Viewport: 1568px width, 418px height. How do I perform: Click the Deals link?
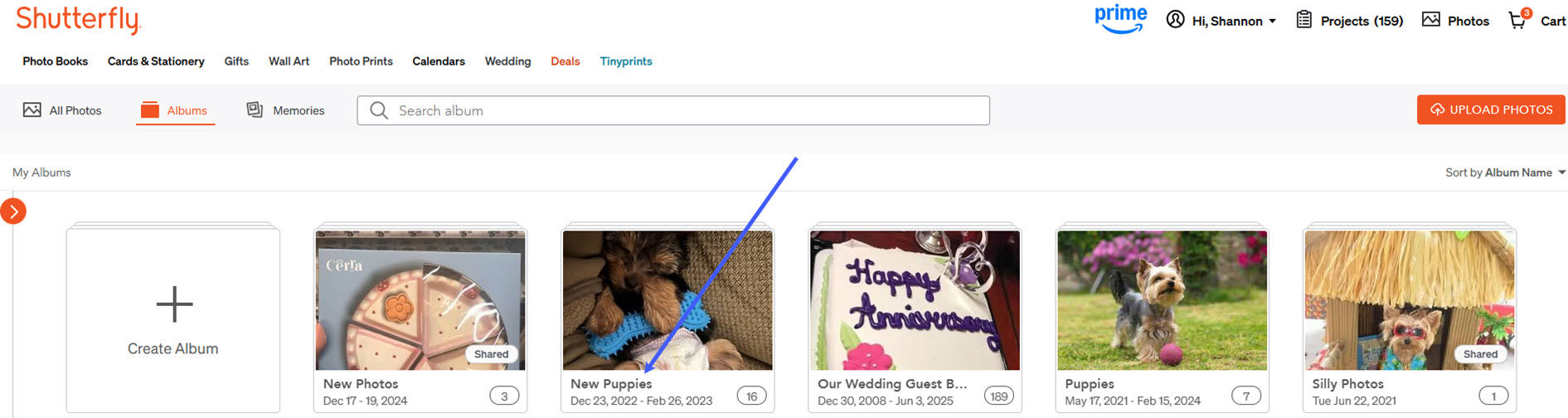pos(566,61)
